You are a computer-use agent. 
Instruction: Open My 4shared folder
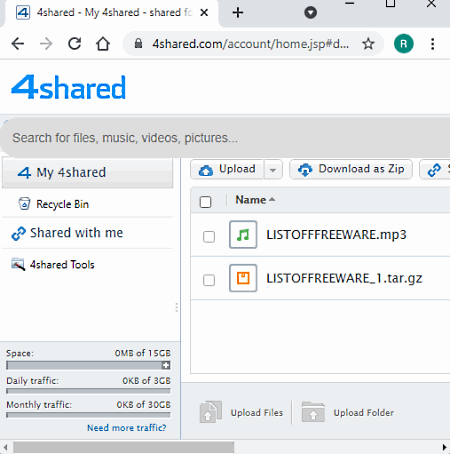pyautogui.click(x=87, y=173)
